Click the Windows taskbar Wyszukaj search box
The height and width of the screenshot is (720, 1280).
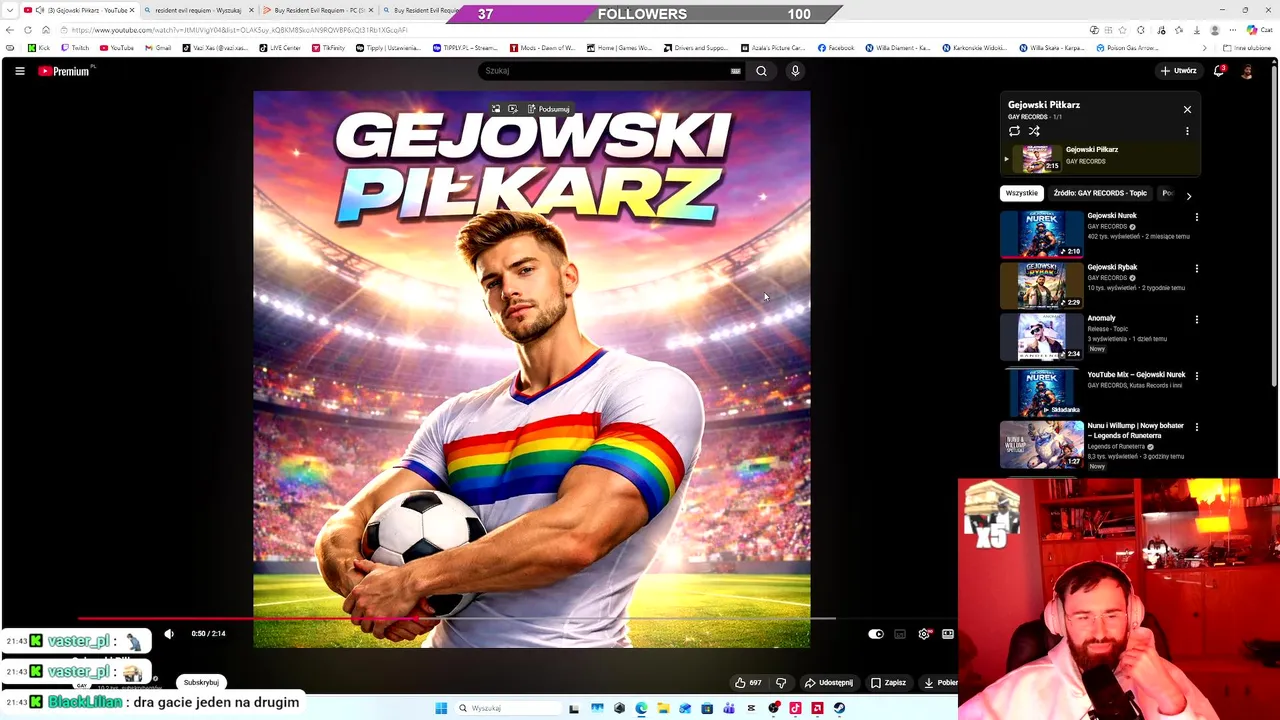coord(508,708)
